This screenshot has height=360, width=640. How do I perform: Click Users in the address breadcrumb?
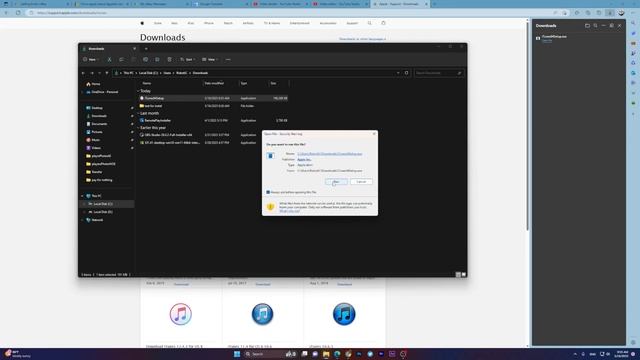click(167, 73)
